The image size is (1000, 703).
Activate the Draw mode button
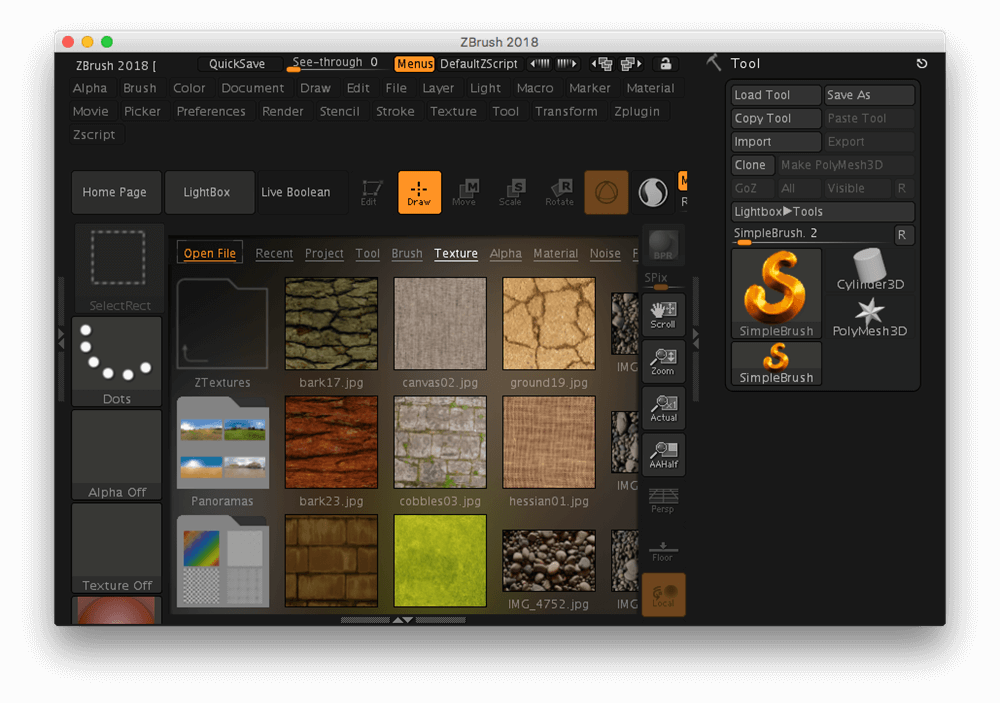point(419,192)
